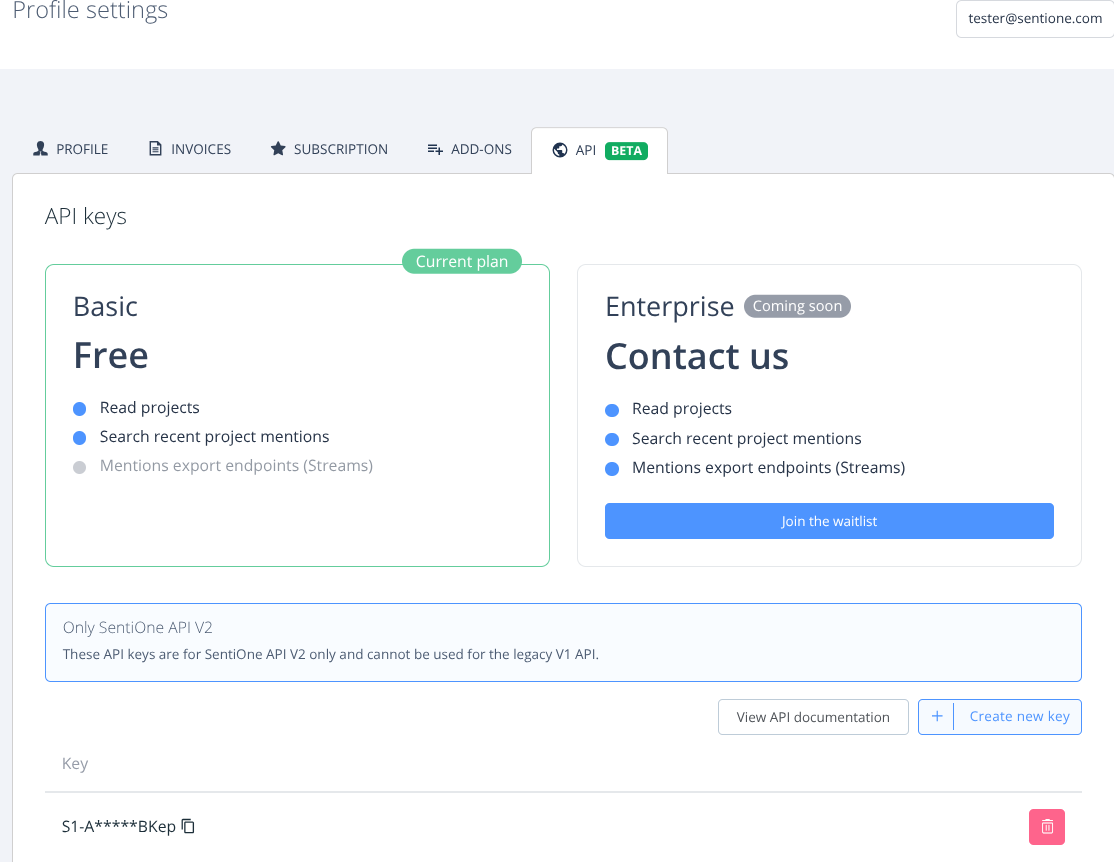Click 'Mentions export endpoints (Streams)' in Enterprise plan
This screenshot has height=862, width=1114.
pyautogui.click(x=769, y=468)
